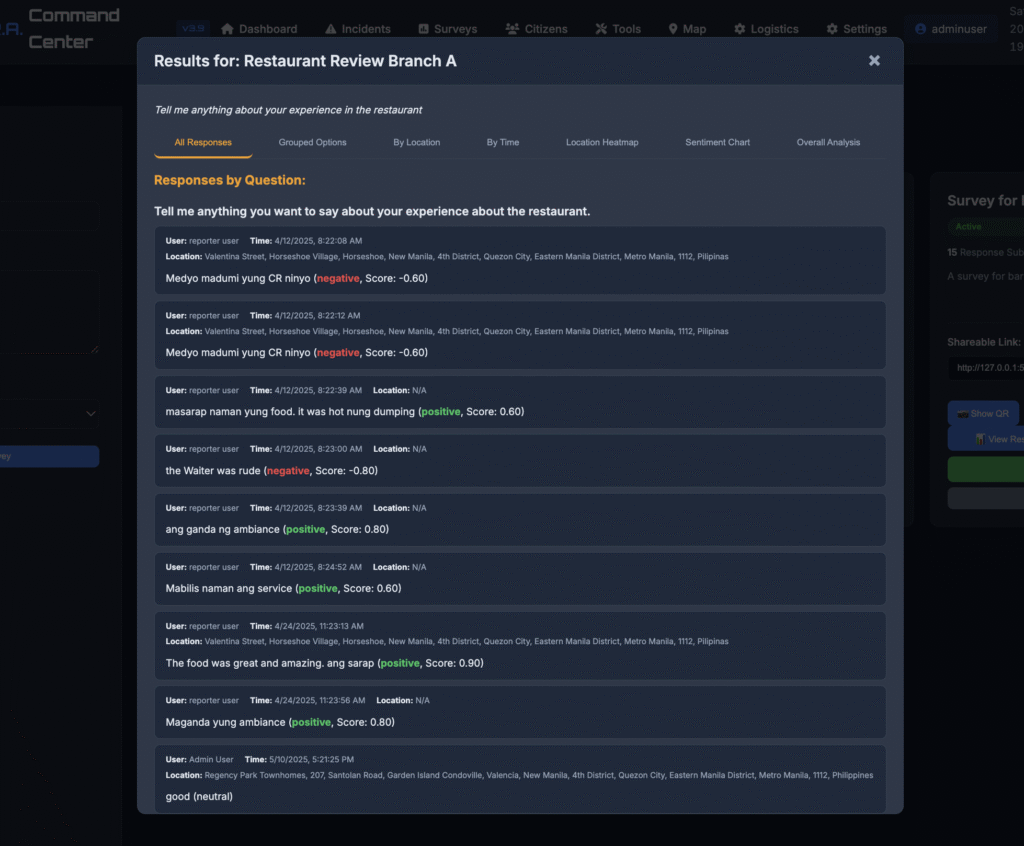Open the Sentiment Chart tab

tap(717, 142)
